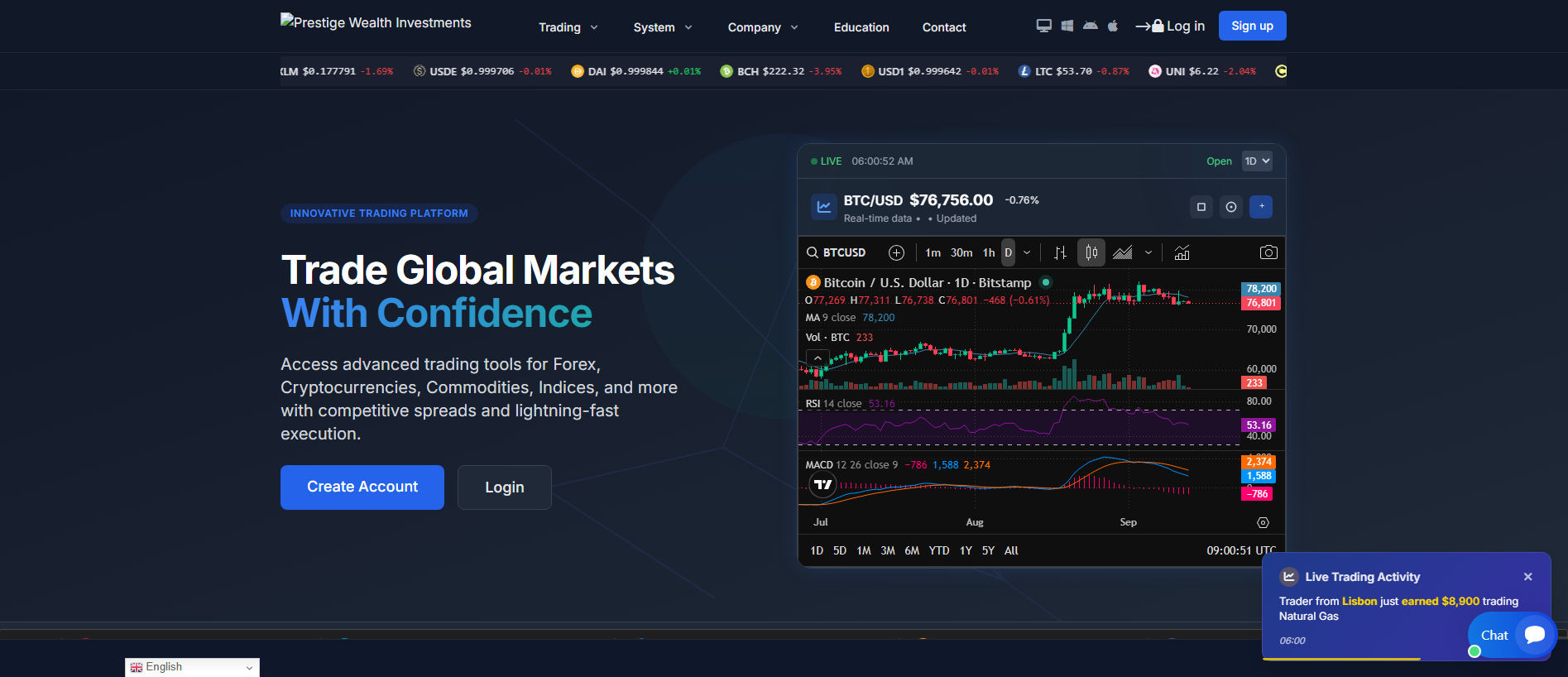Click the compare or add symbol plus icon
Image resolution: width=1568 pixels, height=677 pixels.
[x=896, y=252]
